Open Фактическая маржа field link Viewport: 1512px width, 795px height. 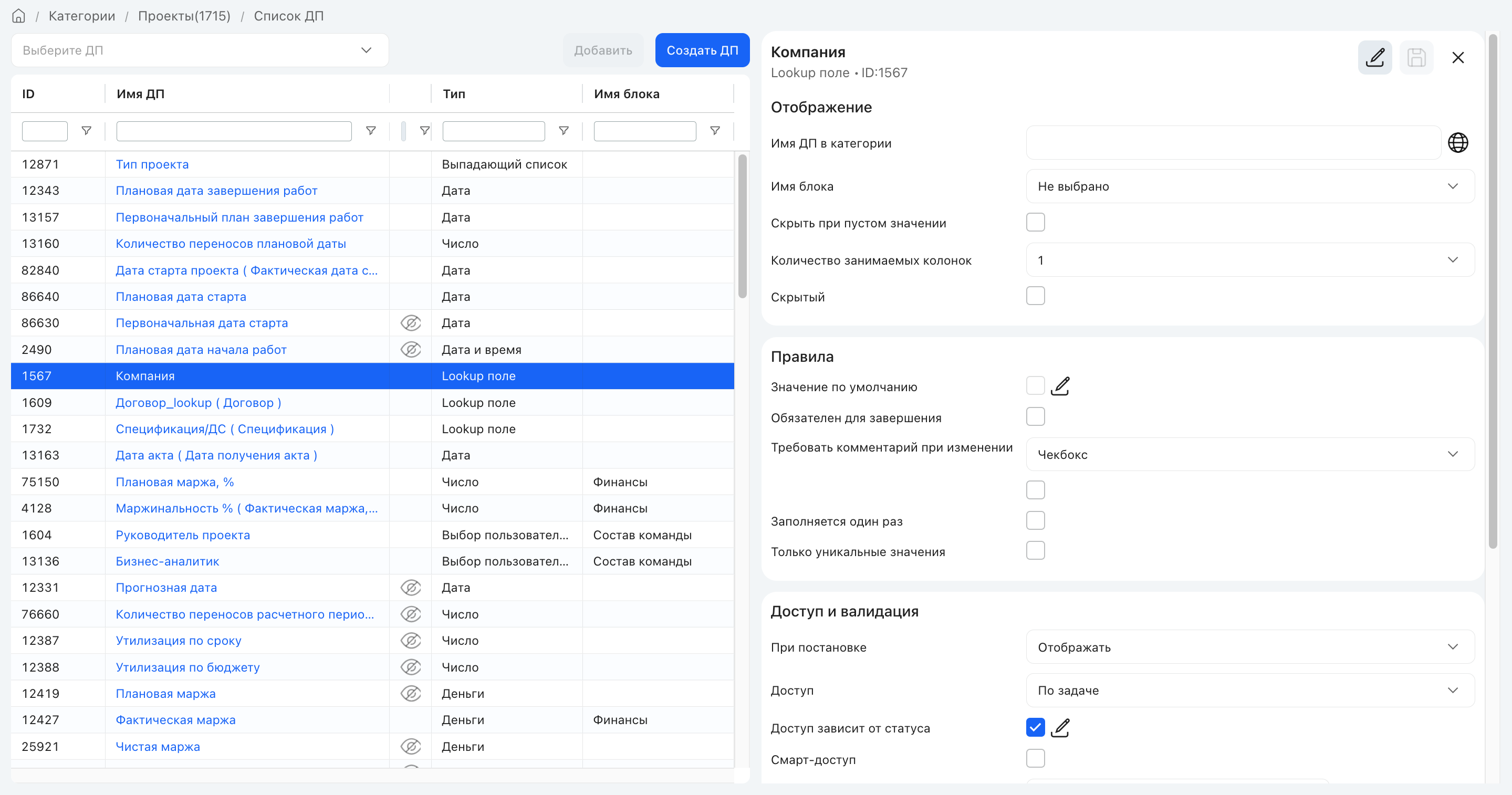click(175, 720)
